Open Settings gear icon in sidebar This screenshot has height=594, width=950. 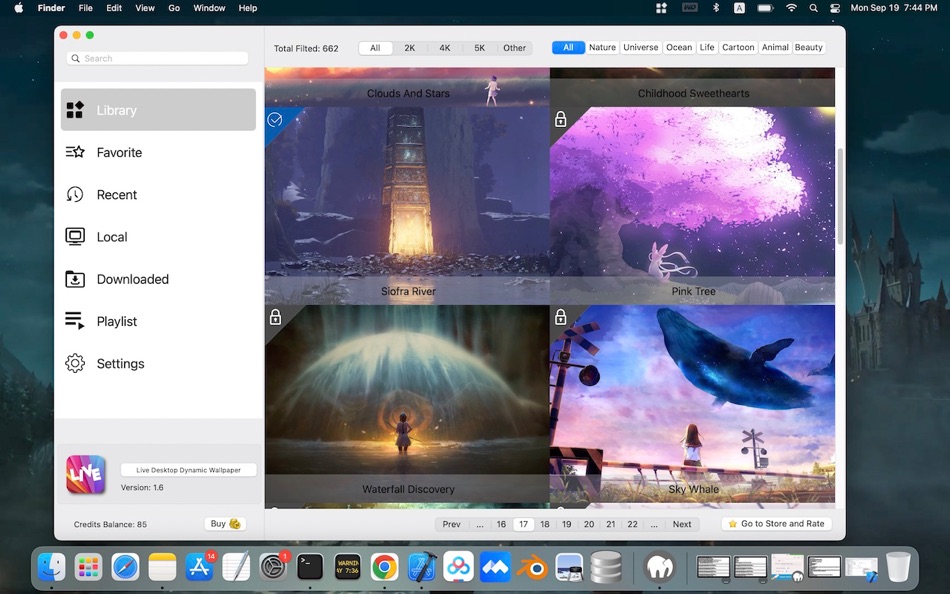[x=75, y=363]
